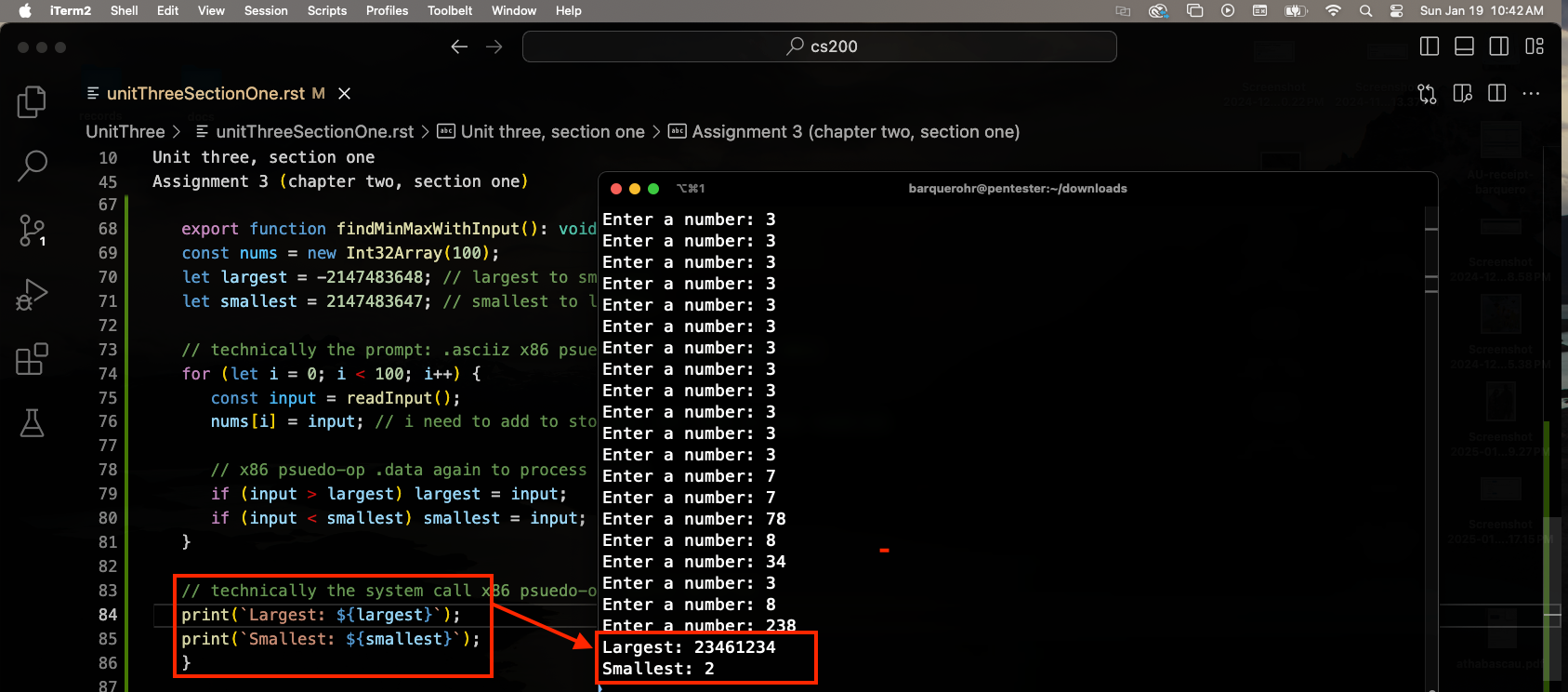The height and width of the screenshot is (692, 1568).
Task: Click the now playing menu bar icon
Action: pyautogui.click(x=1228, y=11)
